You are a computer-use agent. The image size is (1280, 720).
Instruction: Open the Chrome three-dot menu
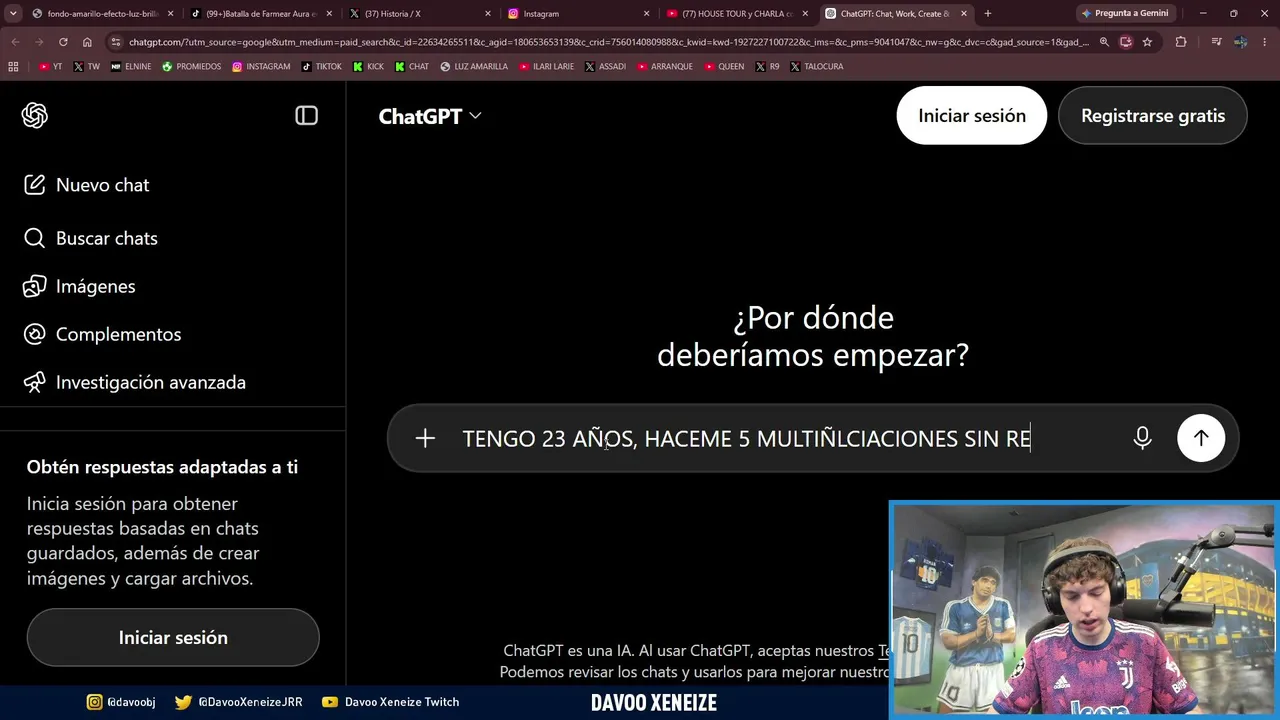click(x=1265, y=42)
